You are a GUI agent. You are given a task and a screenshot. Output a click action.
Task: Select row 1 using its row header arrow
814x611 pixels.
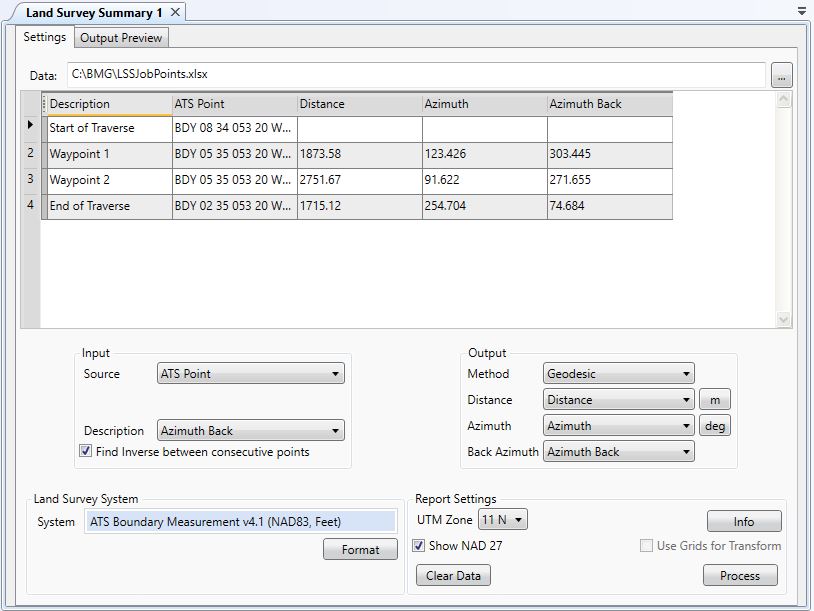tap(30, 127)
